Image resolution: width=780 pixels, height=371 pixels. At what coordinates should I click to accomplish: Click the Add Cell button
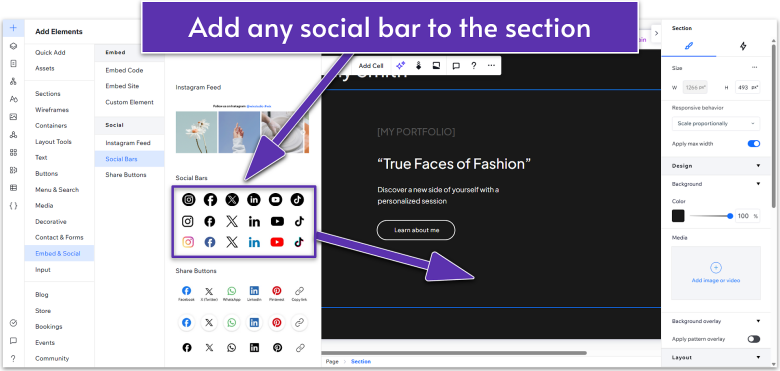(x=371, y=66)
